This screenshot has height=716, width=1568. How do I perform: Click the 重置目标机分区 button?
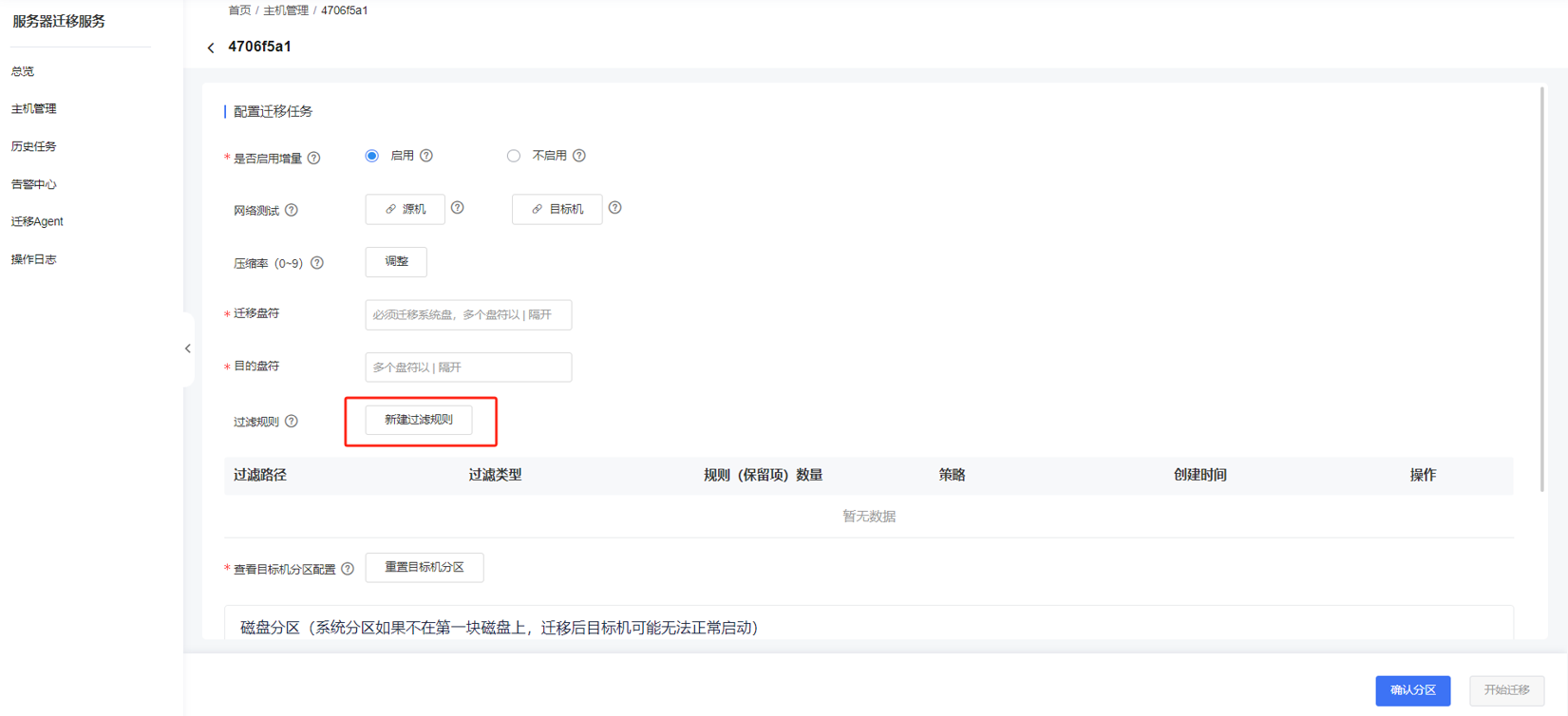[425, 568]
